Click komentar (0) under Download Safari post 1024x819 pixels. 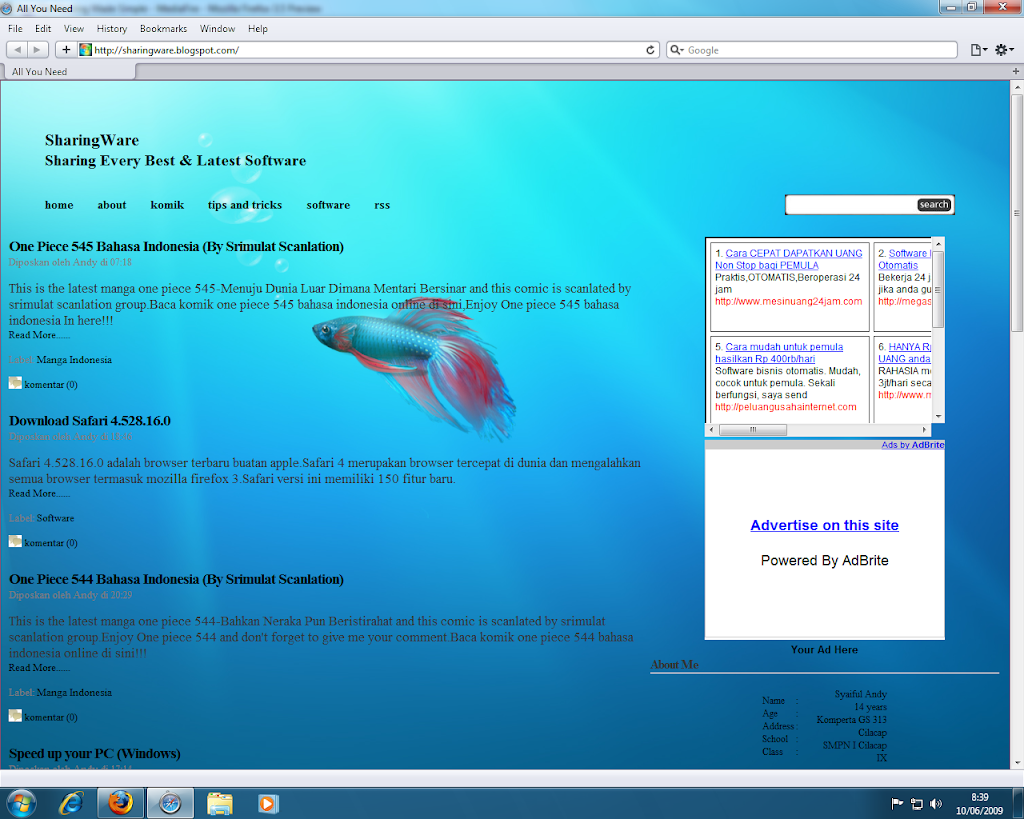pos(51,543)
